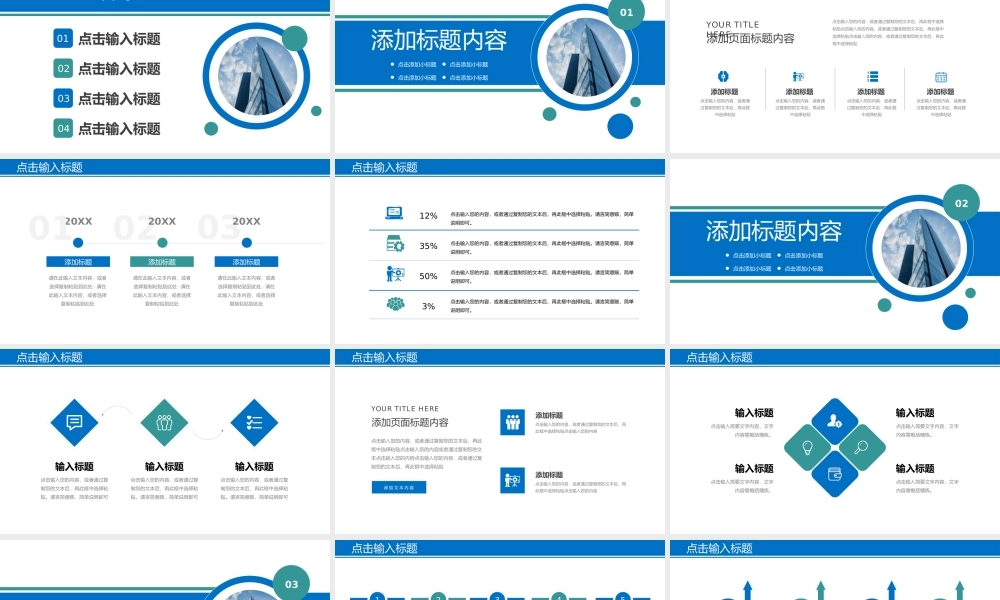Click the blue chat-bubble diamond icon
Screen dimensions: 1000x600
click(75, 422)
